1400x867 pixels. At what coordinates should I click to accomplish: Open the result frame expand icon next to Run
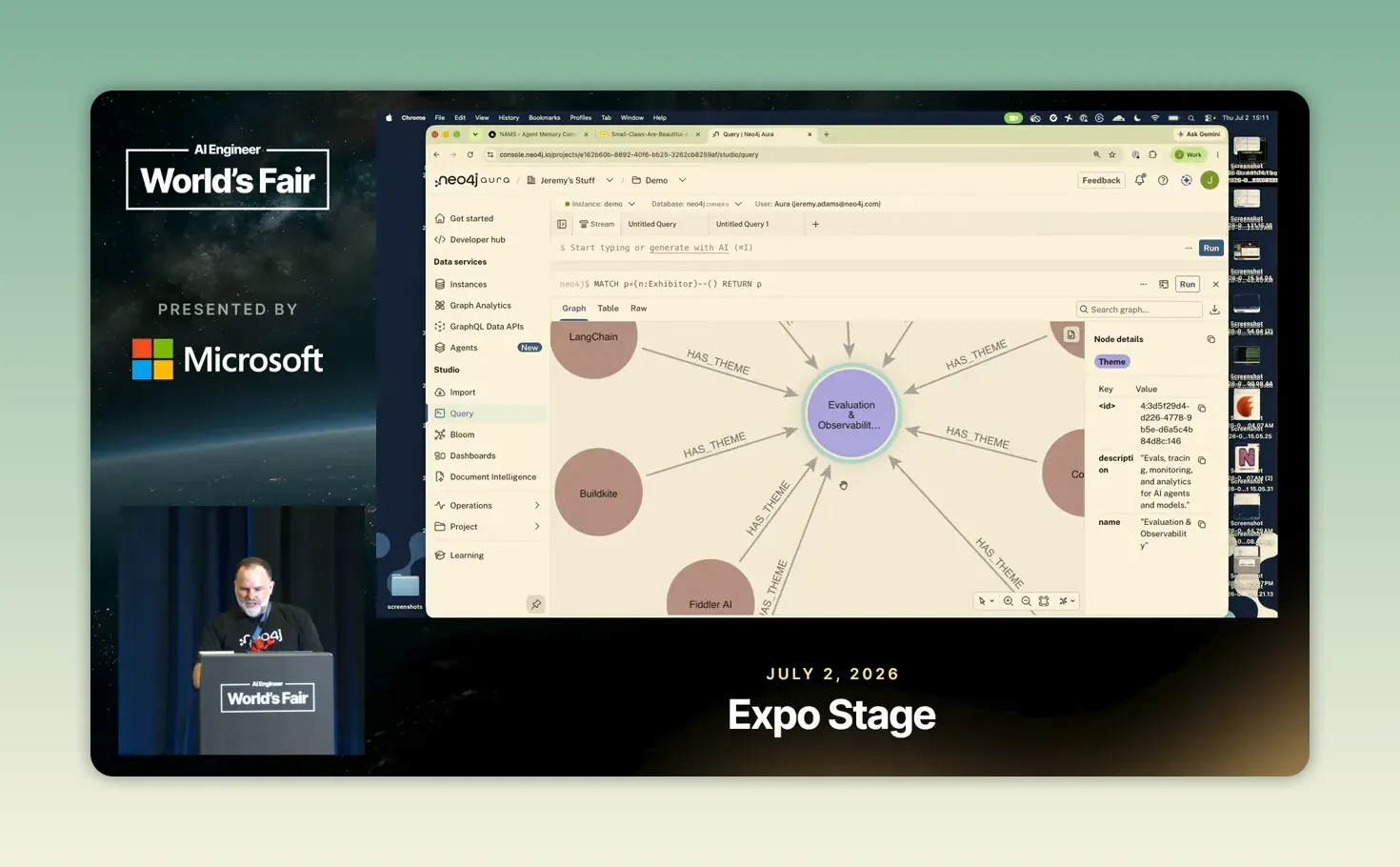pos(1163,284)
